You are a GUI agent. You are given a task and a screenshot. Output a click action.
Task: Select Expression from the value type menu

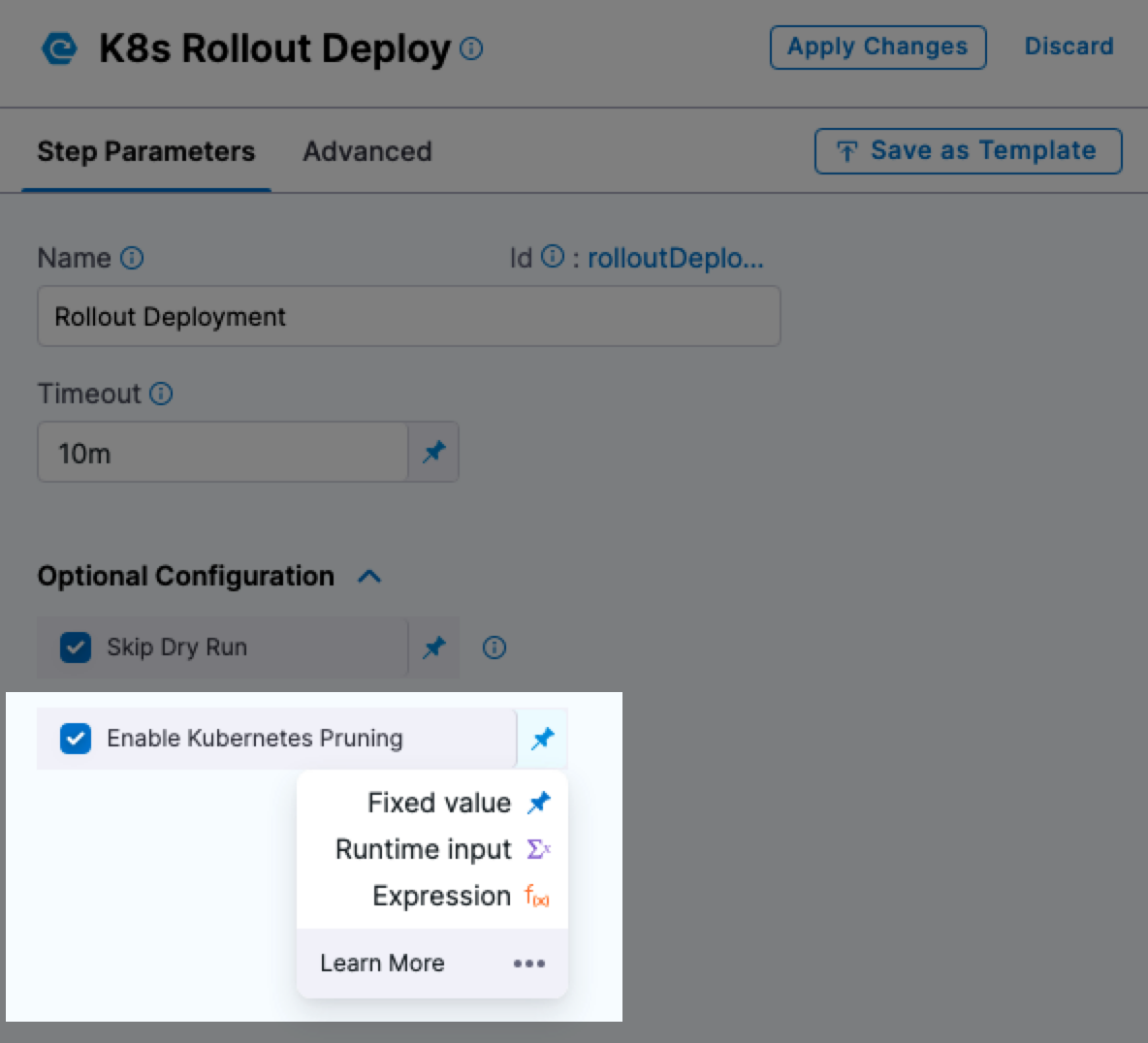[x=441, y=896]
